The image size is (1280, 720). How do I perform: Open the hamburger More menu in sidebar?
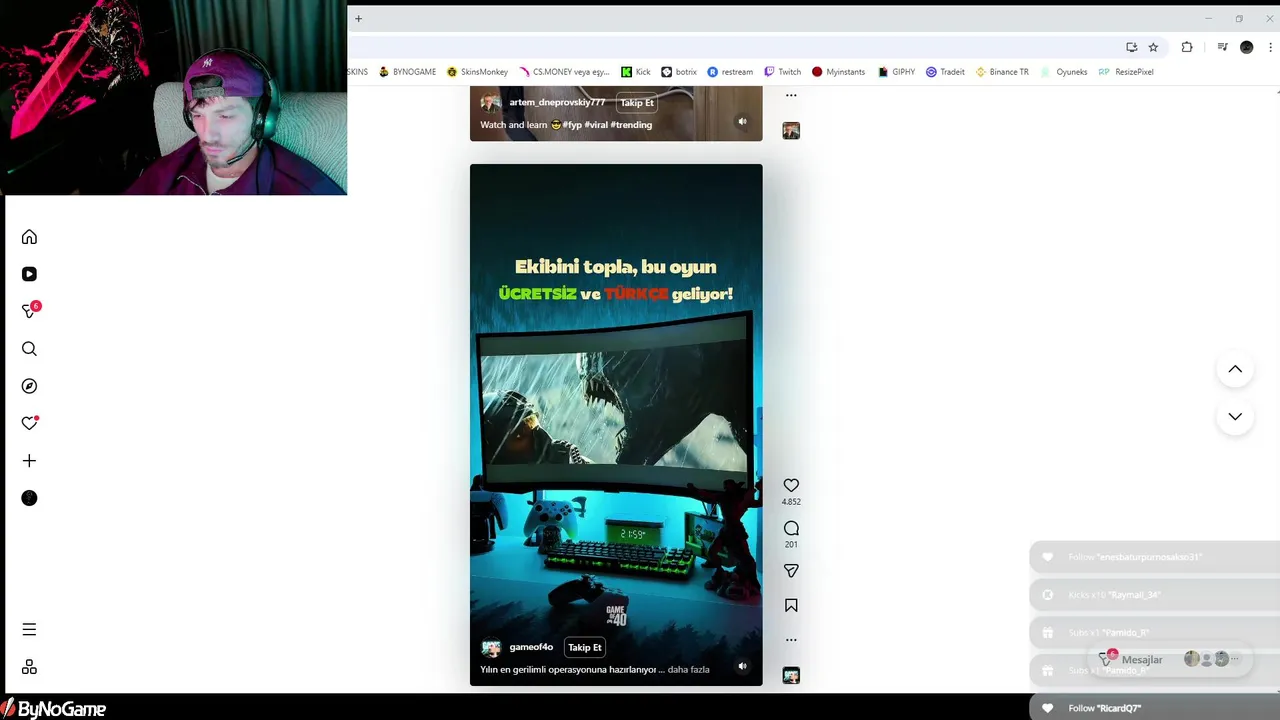29,630
